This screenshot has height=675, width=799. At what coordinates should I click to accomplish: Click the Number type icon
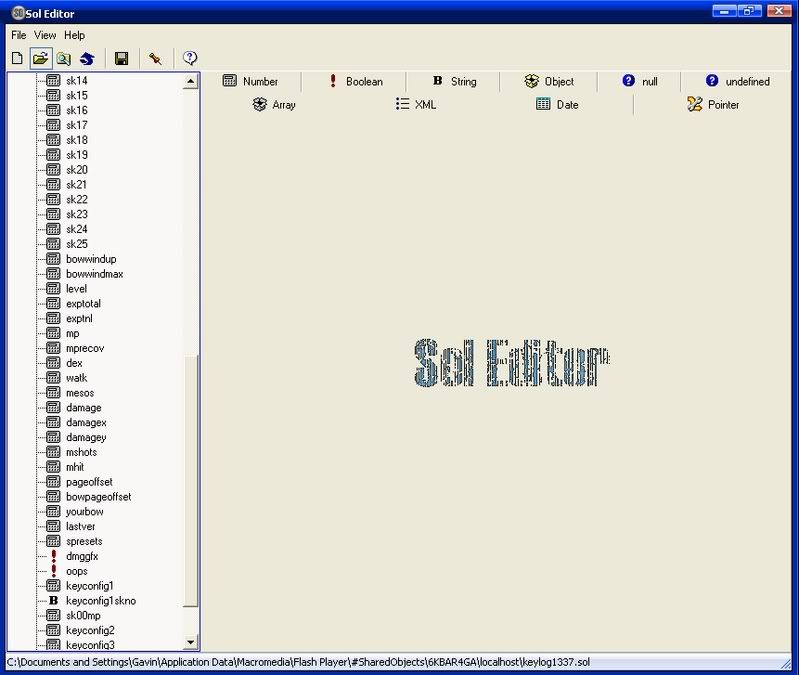click(230, 80)
